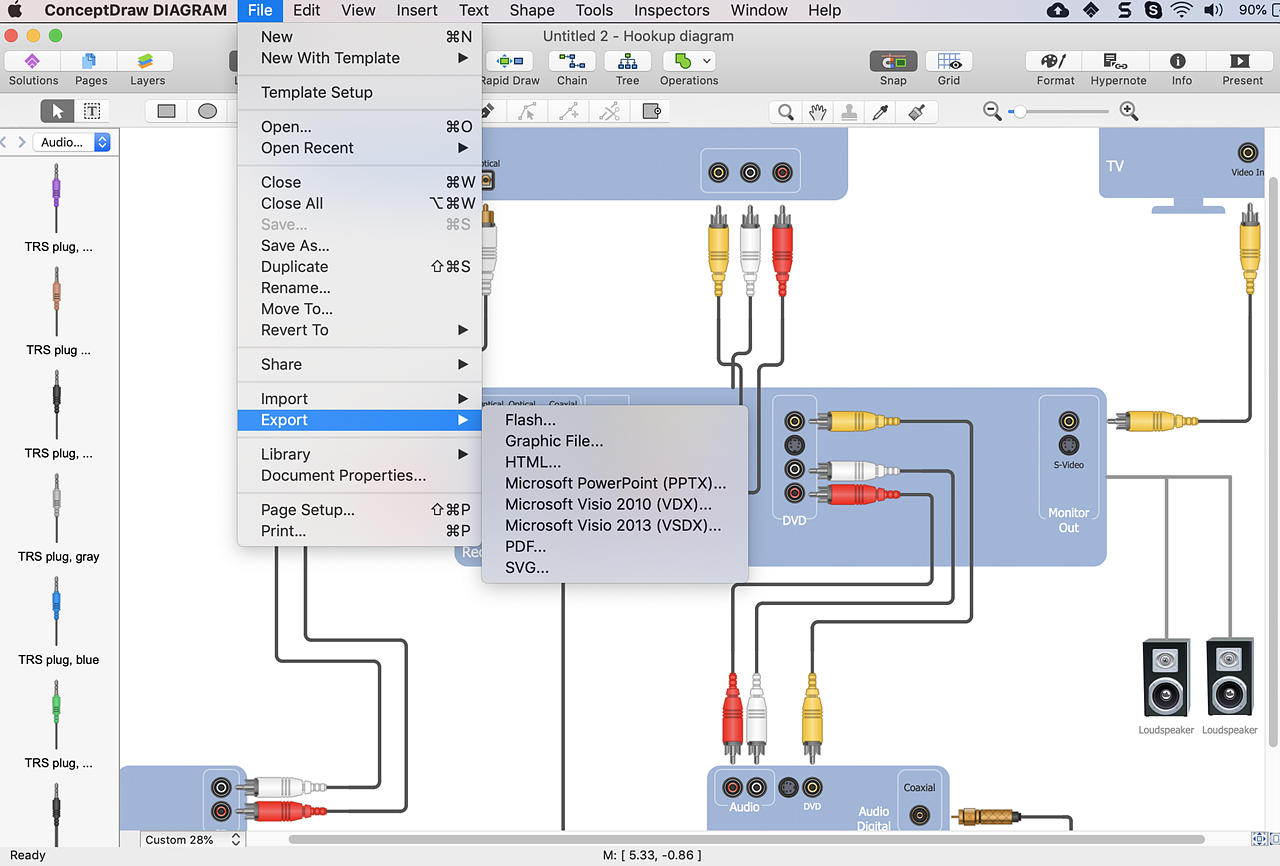Expand Import submenu

point(360,399)
